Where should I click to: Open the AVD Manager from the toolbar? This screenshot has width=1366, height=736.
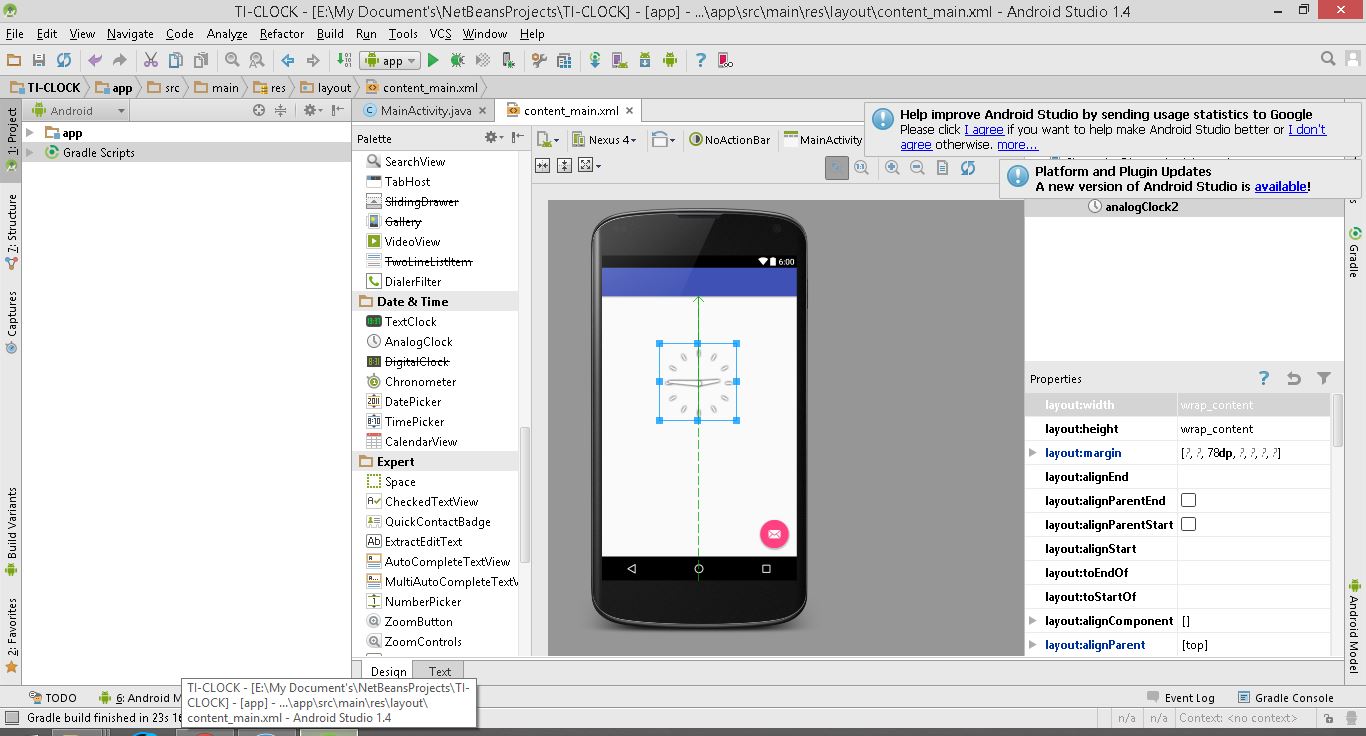point(620,61)
